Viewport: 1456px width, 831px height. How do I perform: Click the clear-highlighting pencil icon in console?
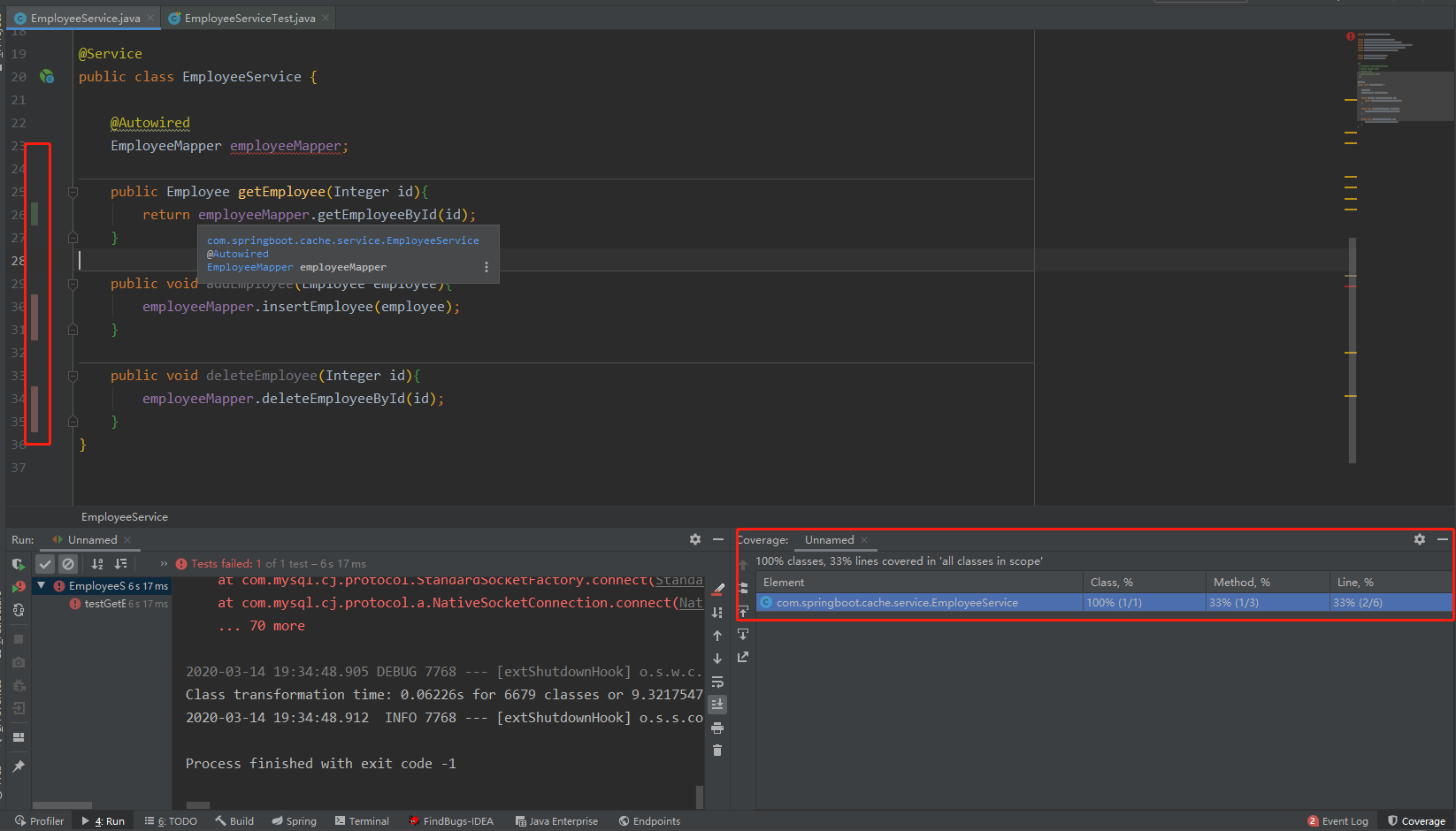pyautogui.click(x=718, y=589)
